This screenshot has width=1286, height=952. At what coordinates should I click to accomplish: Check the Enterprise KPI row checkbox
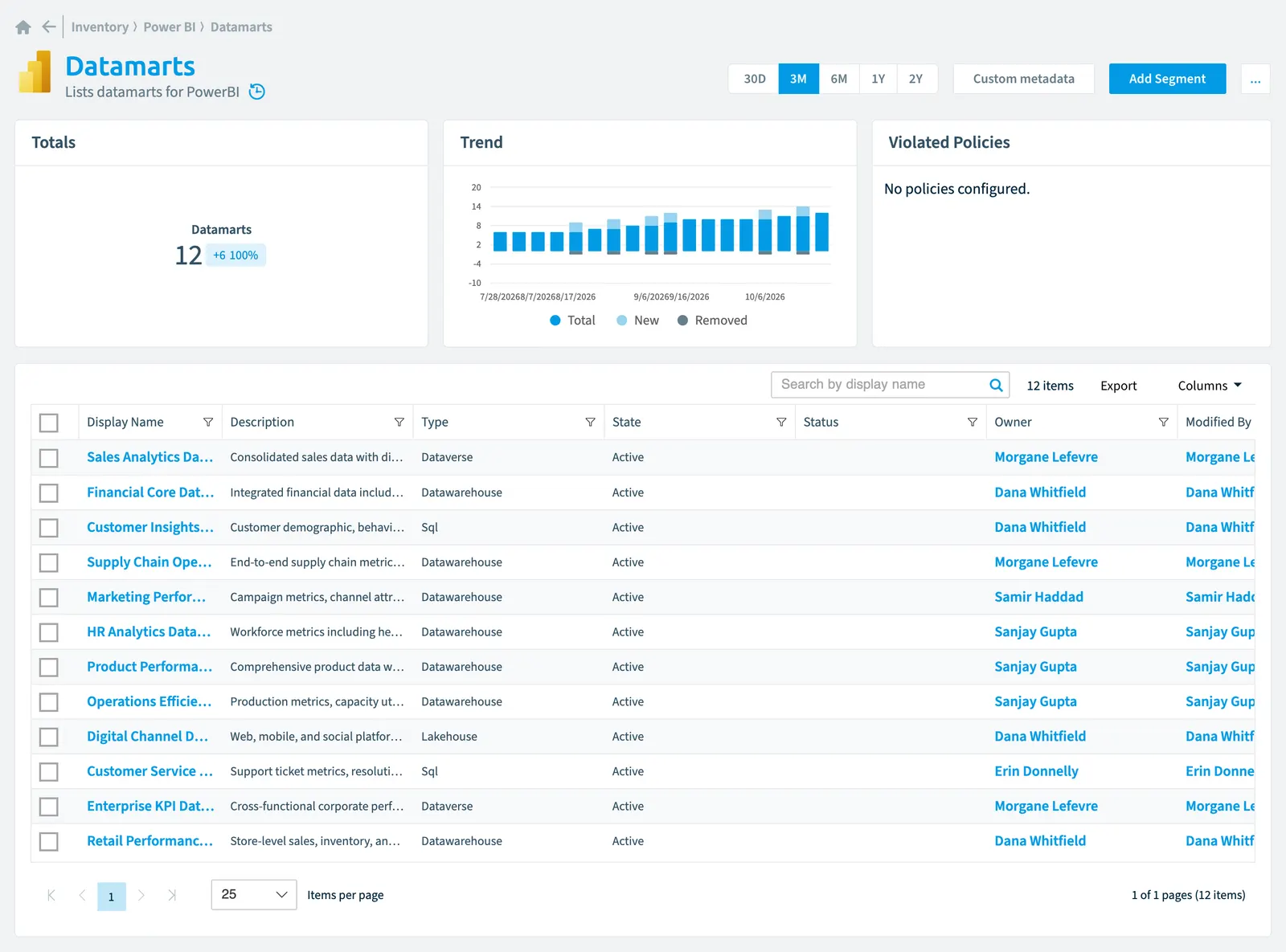tap(49, 807)
